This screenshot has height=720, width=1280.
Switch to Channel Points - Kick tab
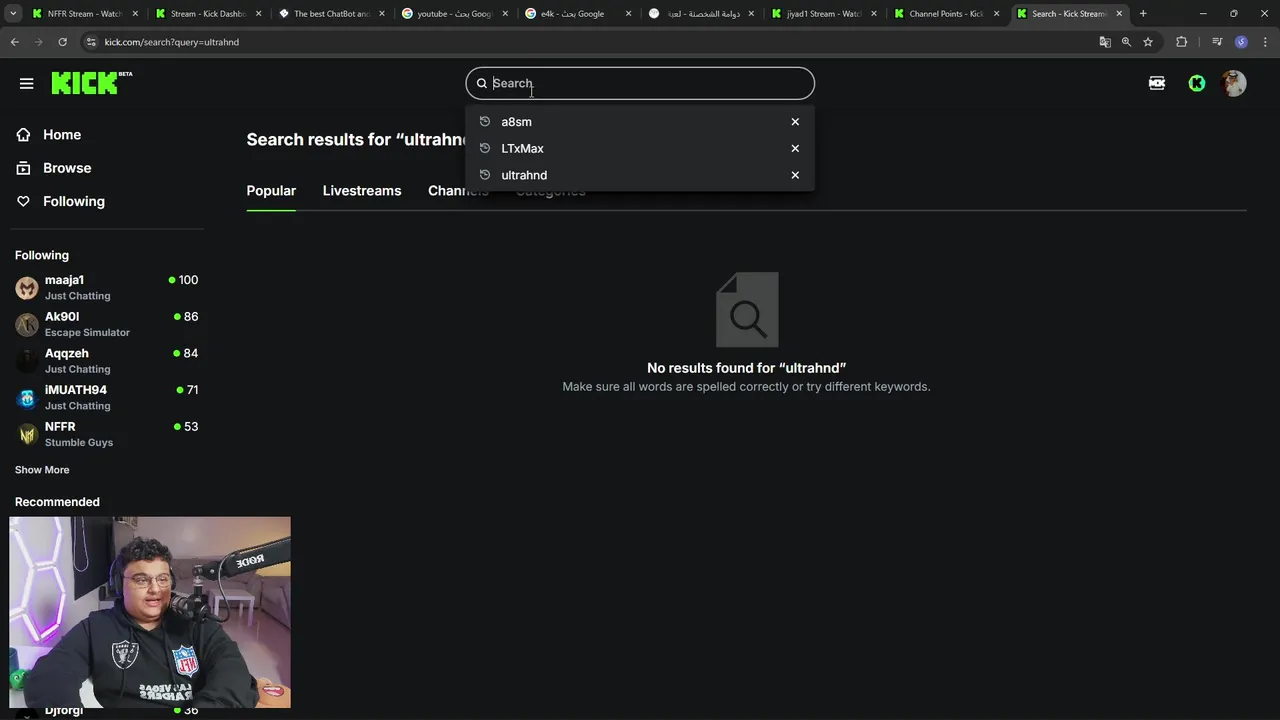pyautogui.click(x=946, y=14)
